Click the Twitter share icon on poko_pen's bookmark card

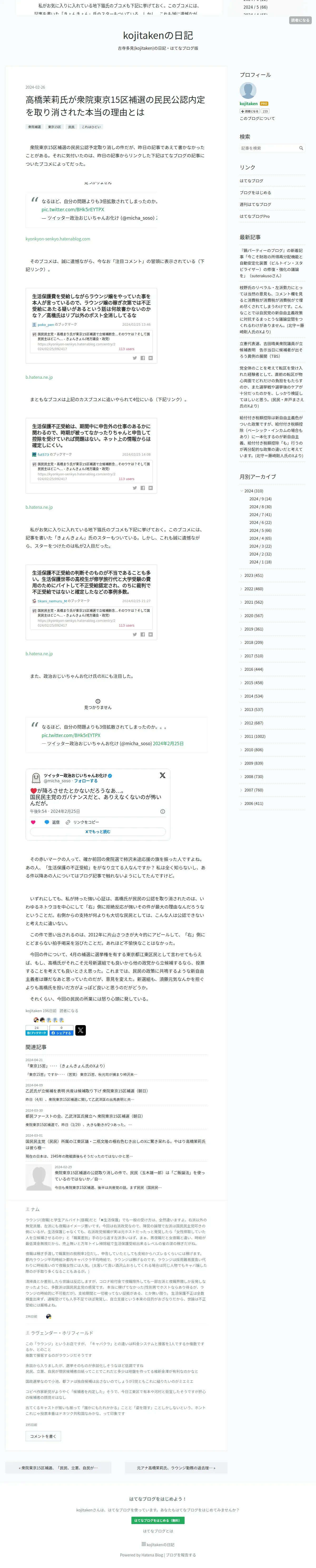(x=135, y=358)
